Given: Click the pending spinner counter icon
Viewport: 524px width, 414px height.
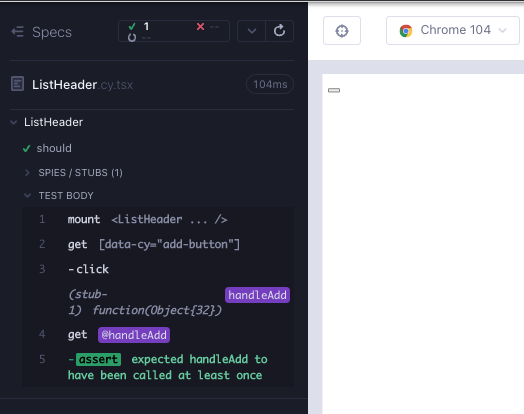Looking at the screenshot, I should (132, 37).
